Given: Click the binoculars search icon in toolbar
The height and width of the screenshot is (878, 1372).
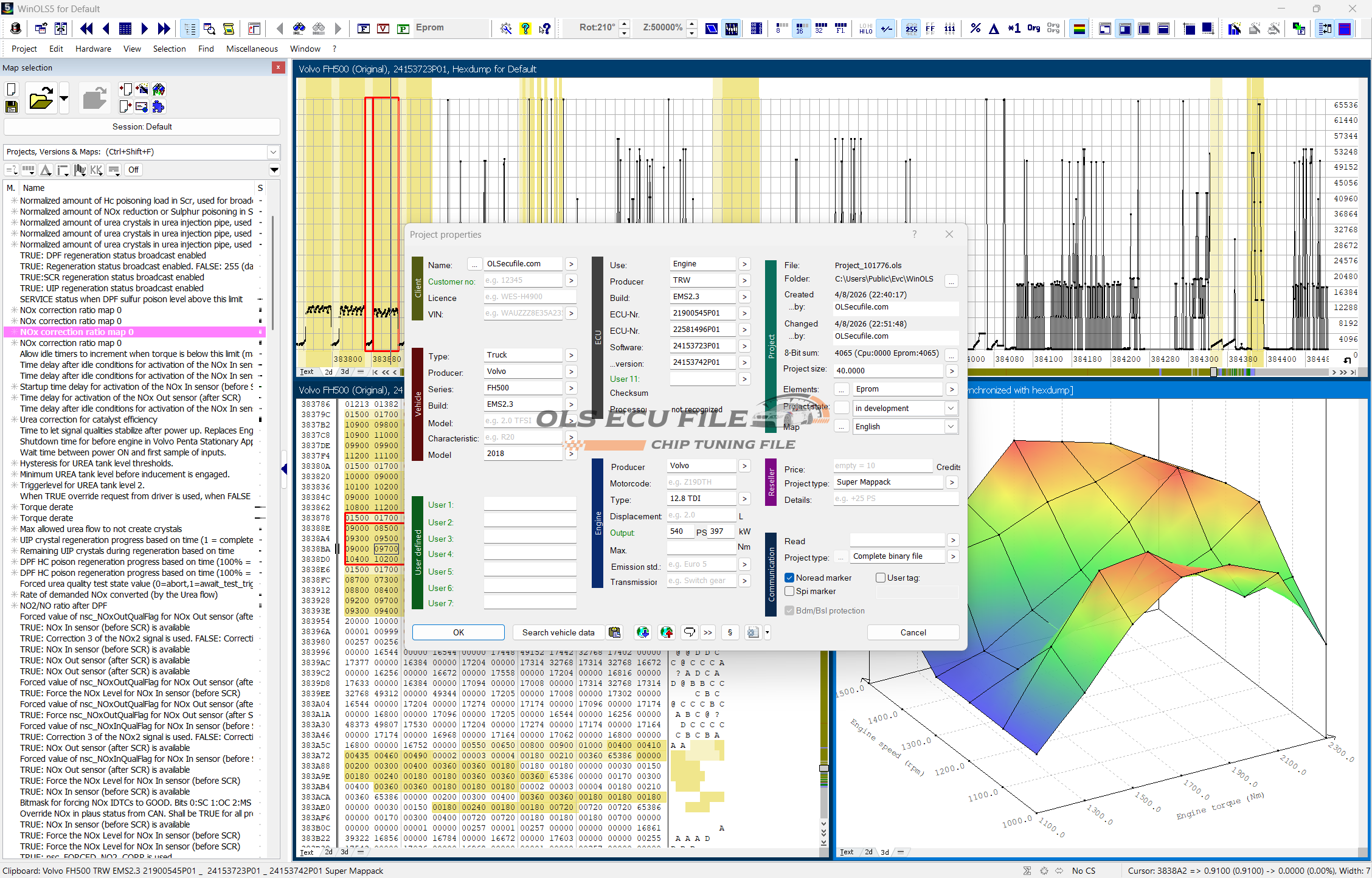Looking at the screenshot, I should tap(299, 29).
